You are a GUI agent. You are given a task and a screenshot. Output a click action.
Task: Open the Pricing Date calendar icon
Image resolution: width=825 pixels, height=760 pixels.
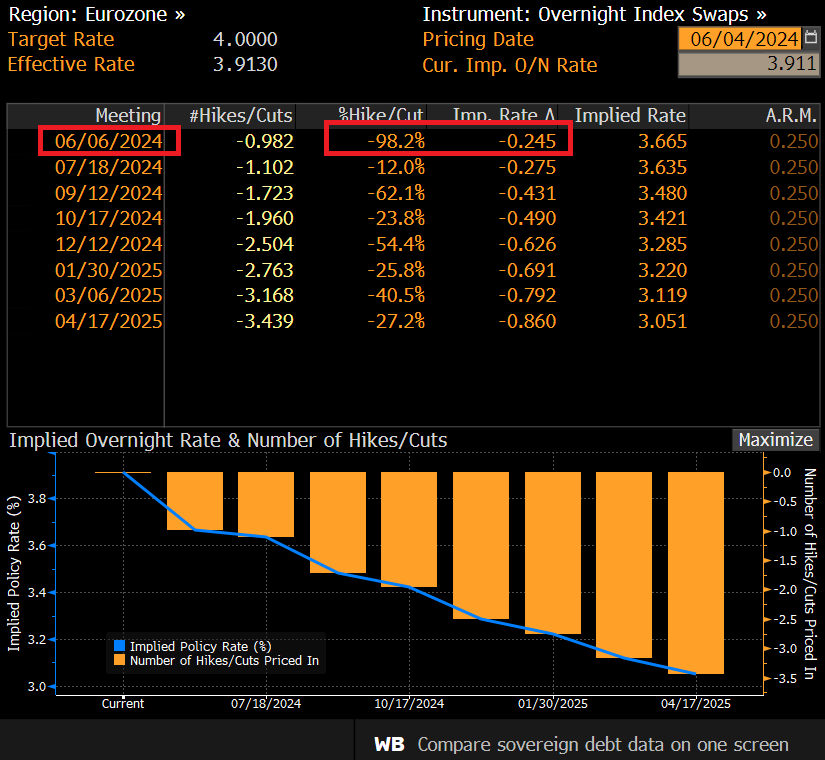point(811,38)
